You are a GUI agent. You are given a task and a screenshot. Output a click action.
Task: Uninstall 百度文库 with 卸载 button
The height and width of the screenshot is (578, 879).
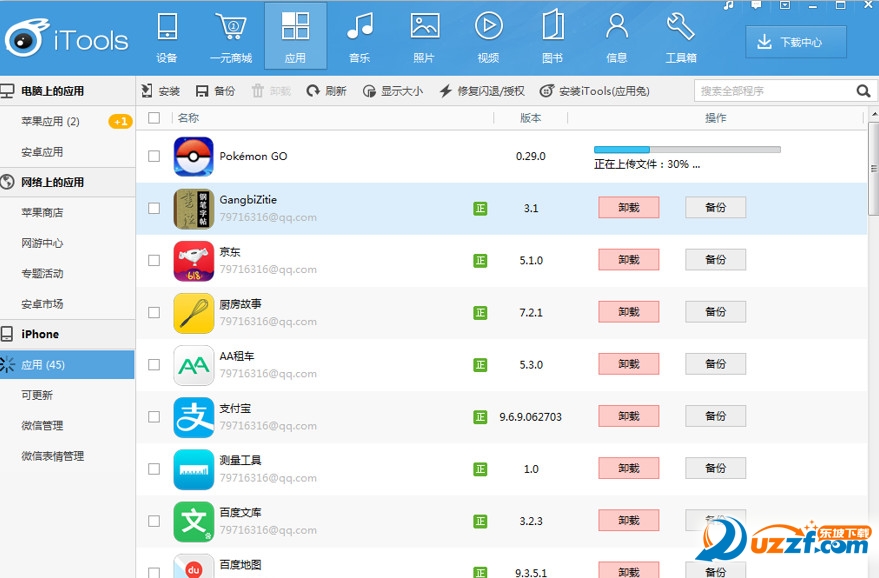coord(629,520)
